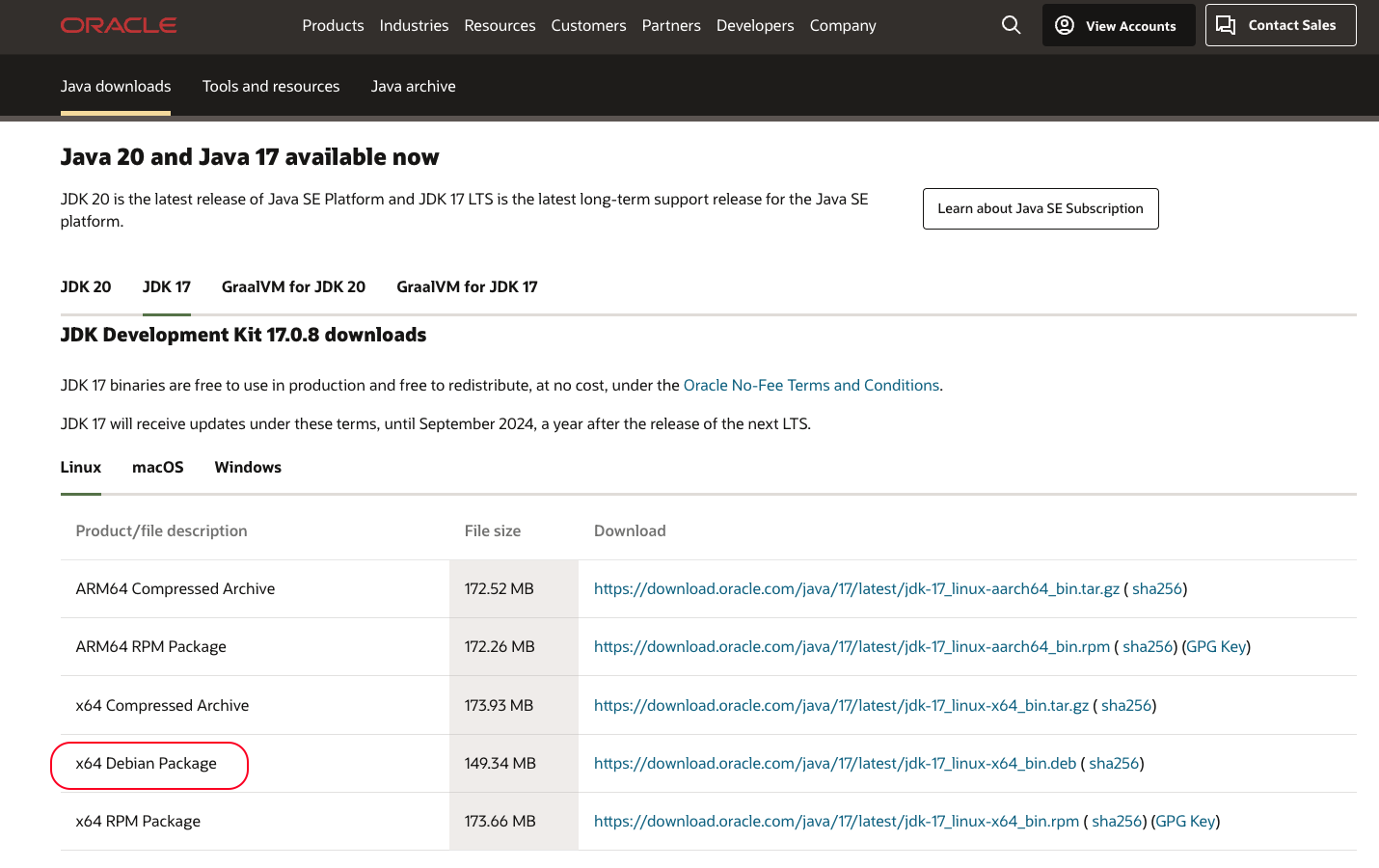Switch to Tools and resources tab
The width and height of the screenshot is (1379, 868).
coord(271,86)
